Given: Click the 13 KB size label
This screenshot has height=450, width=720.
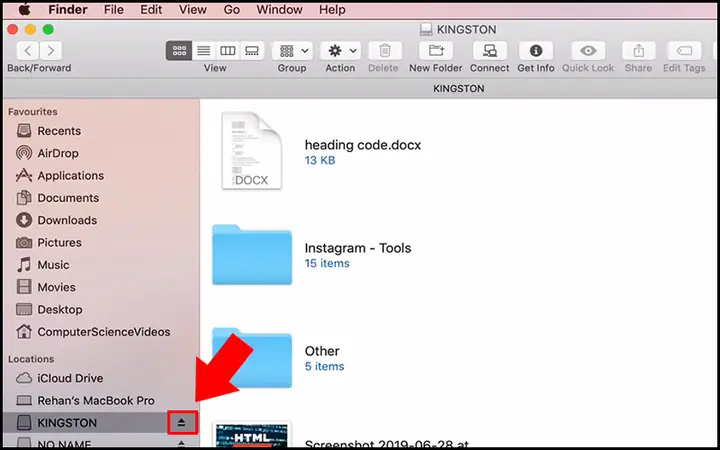Looking at the screenshot, I should [320, 160].
